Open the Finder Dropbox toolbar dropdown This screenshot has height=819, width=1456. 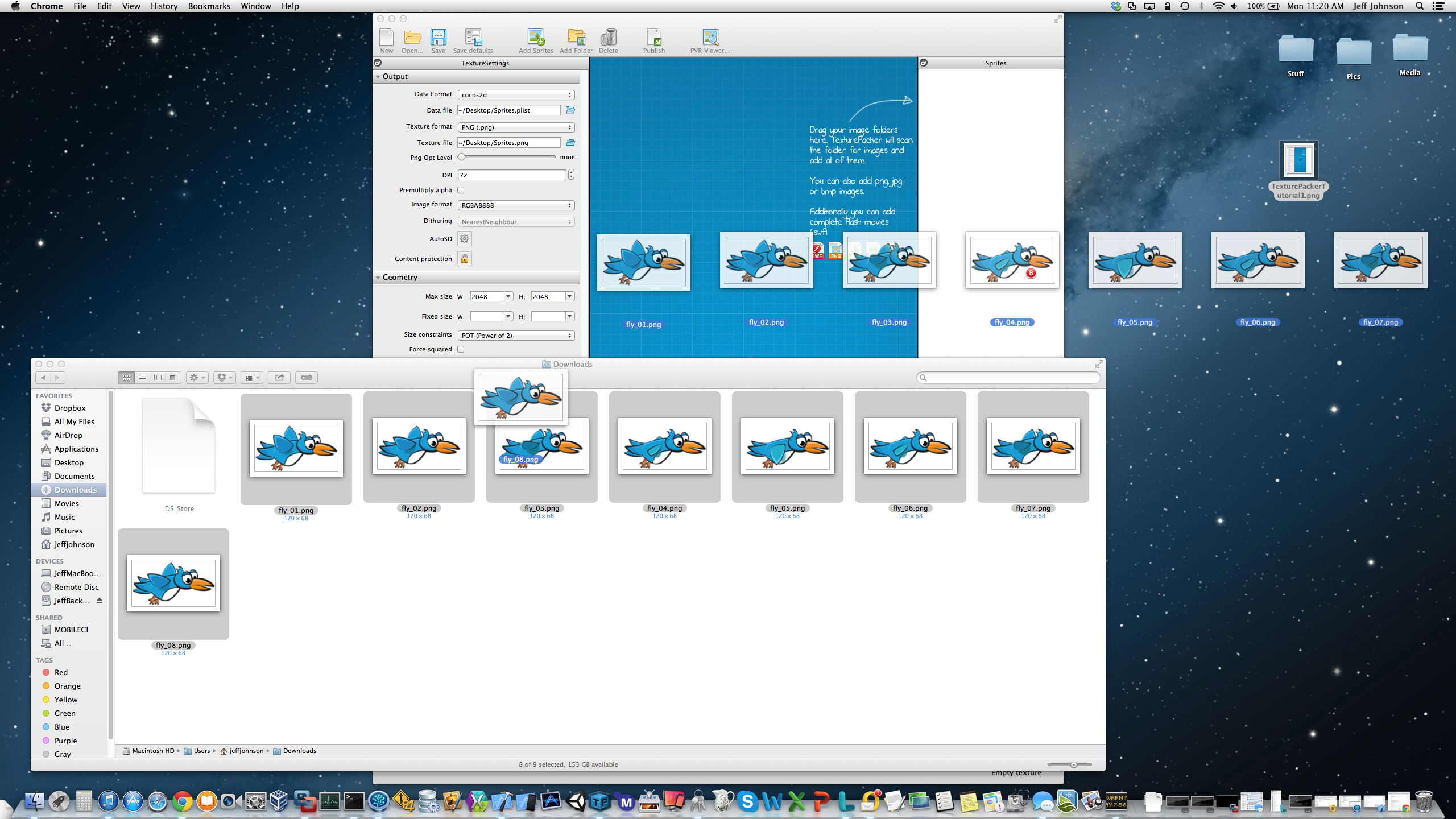[x=225, y=378]
